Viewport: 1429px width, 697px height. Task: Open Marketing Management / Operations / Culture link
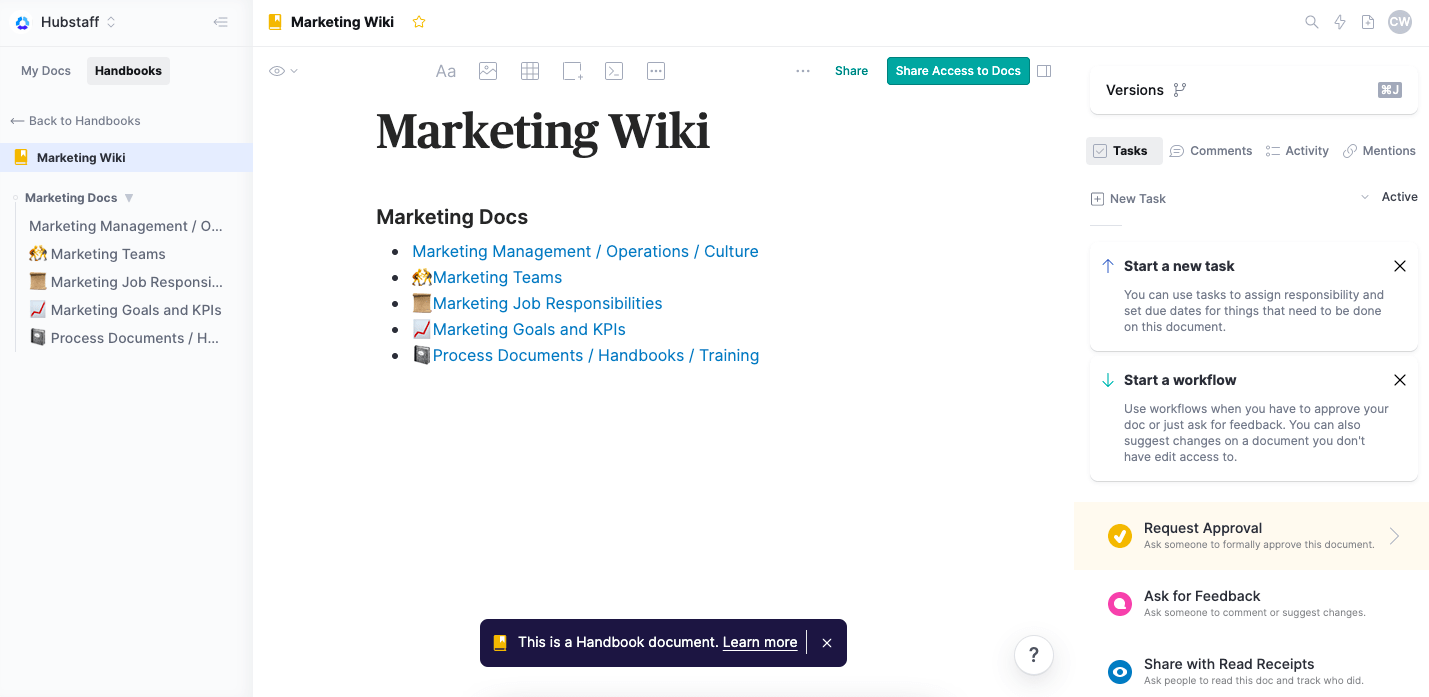pos(585,251)
